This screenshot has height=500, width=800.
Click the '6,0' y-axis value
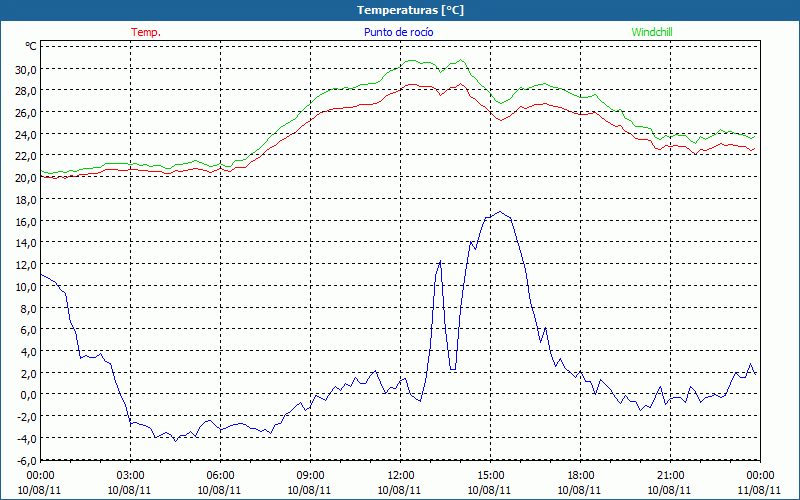coord(28,330)
